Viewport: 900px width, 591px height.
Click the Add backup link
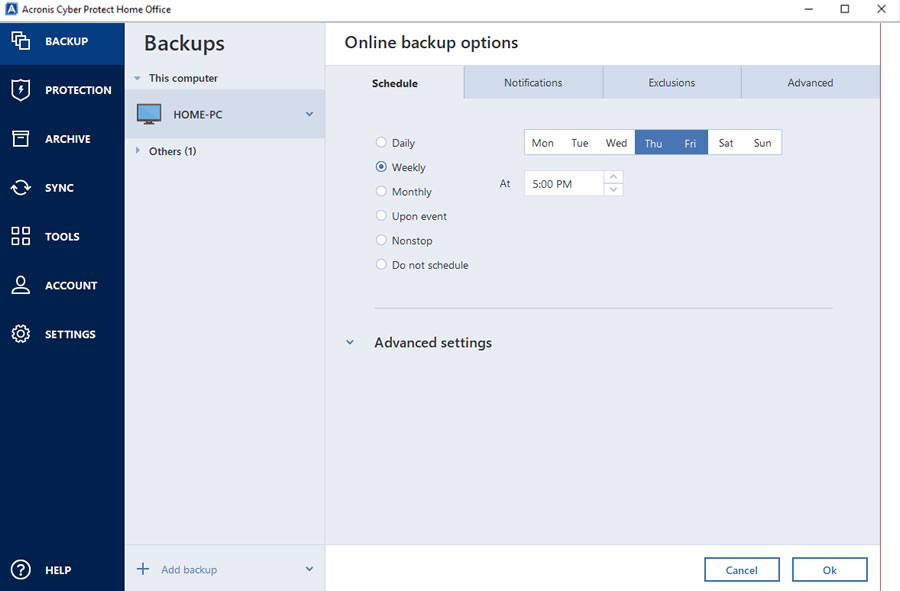(189, 569)
